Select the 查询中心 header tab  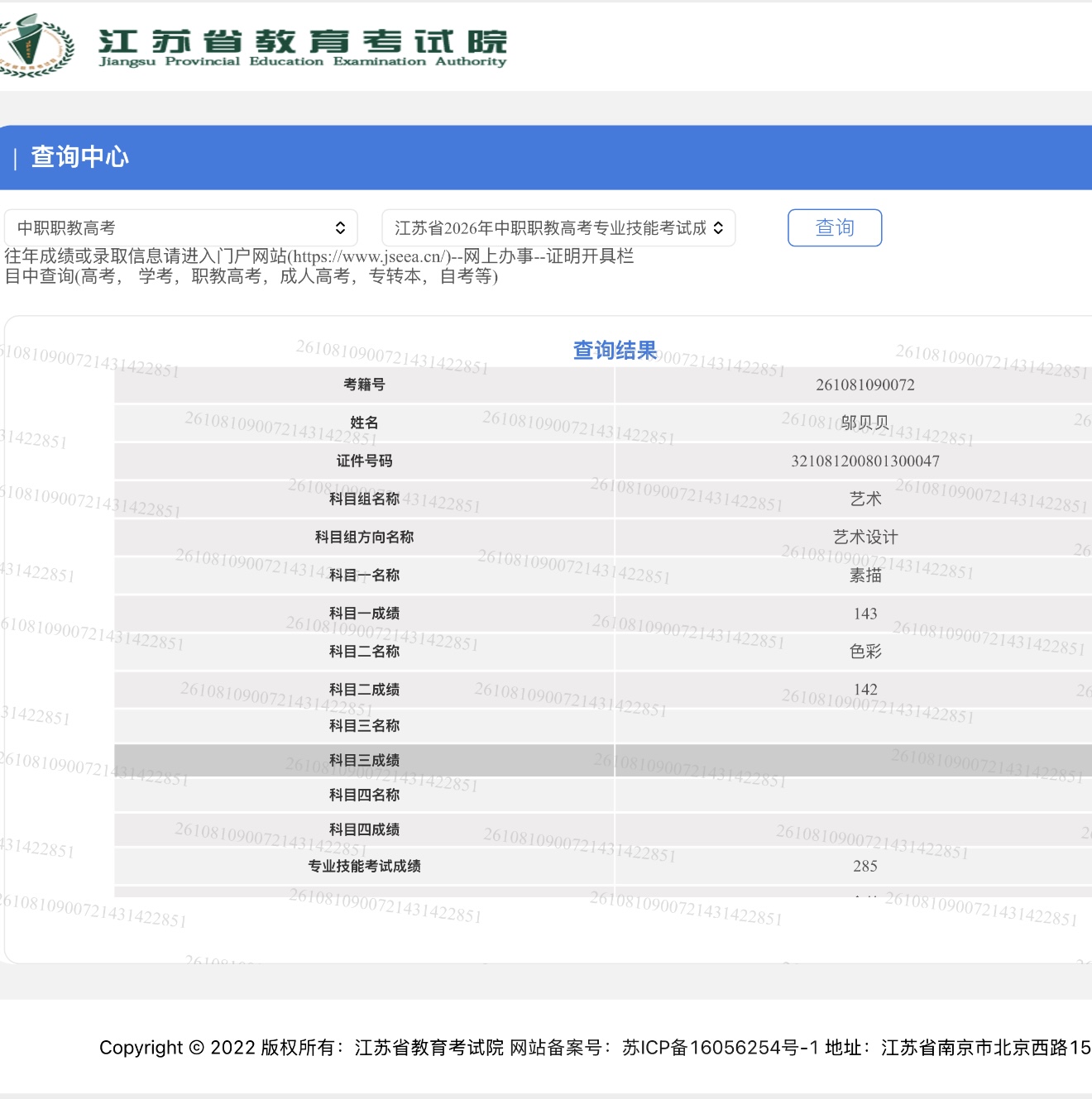(x=79, y=157)
